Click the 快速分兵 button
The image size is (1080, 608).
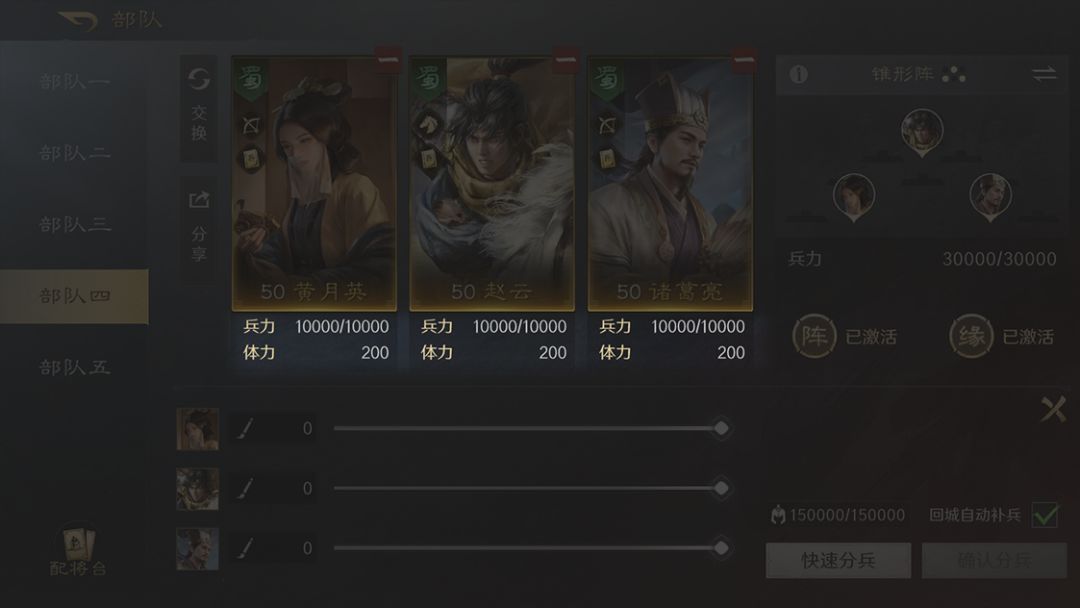(x=838, y=560)
